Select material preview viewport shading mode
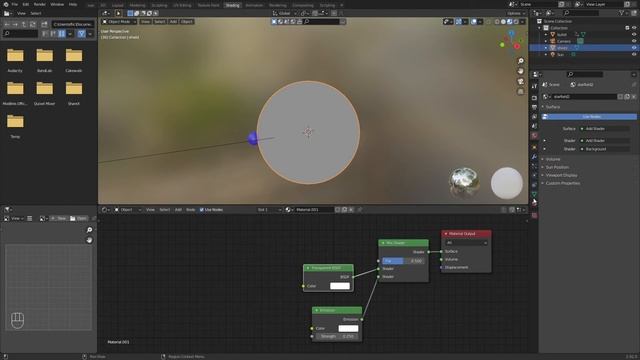 [x=509, y=22]
